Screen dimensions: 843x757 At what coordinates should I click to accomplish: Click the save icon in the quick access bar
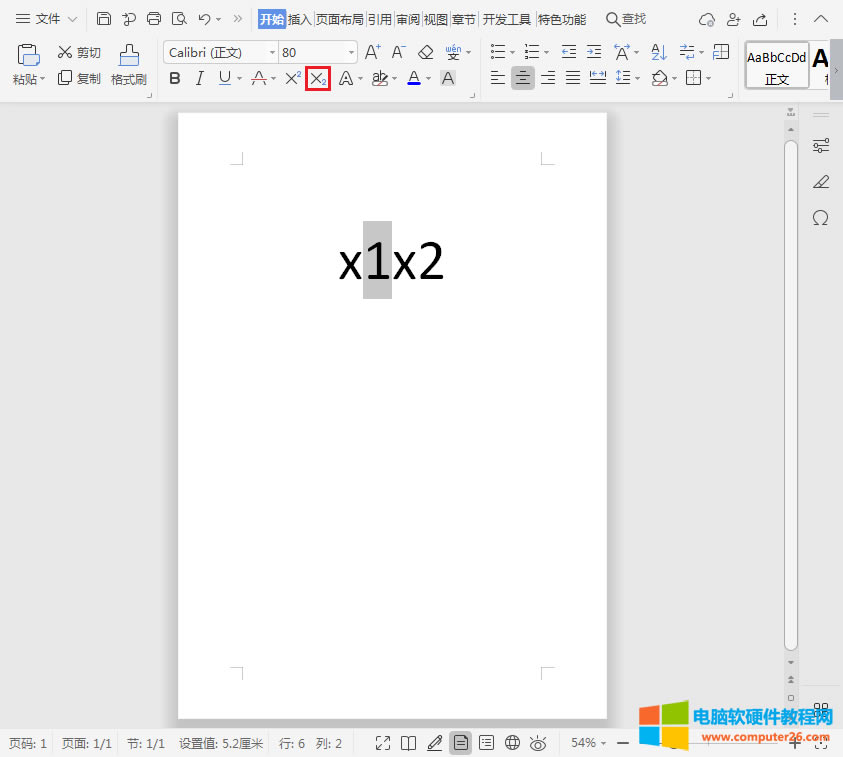[104, 19]
